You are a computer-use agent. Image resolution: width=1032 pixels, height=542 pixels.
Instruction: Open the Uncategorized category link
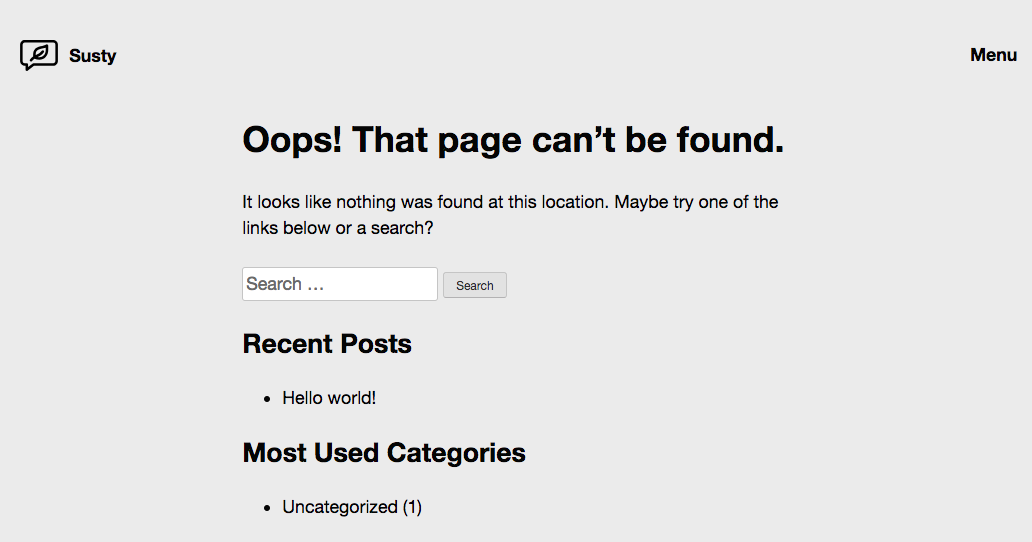point(340,507)
